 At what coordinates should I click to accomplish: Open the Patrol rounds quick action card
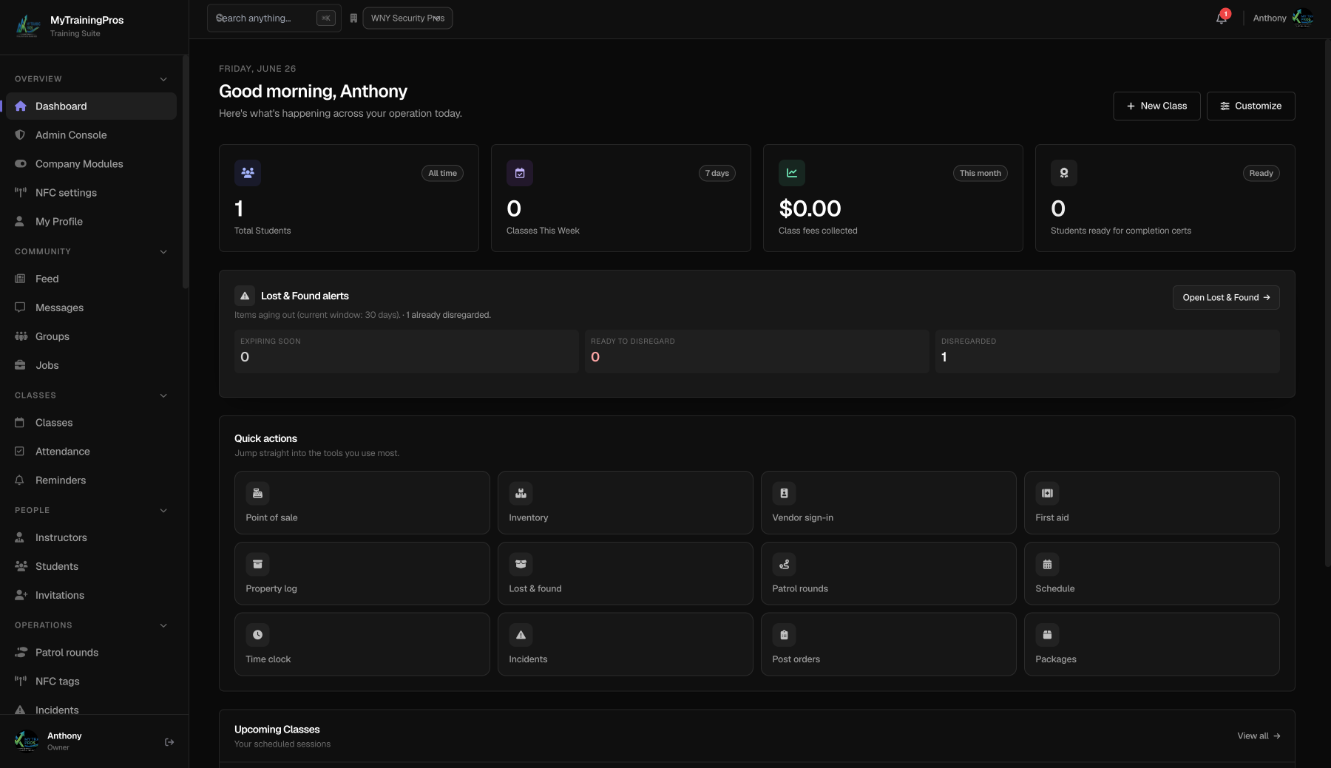(x=889, y=574)
